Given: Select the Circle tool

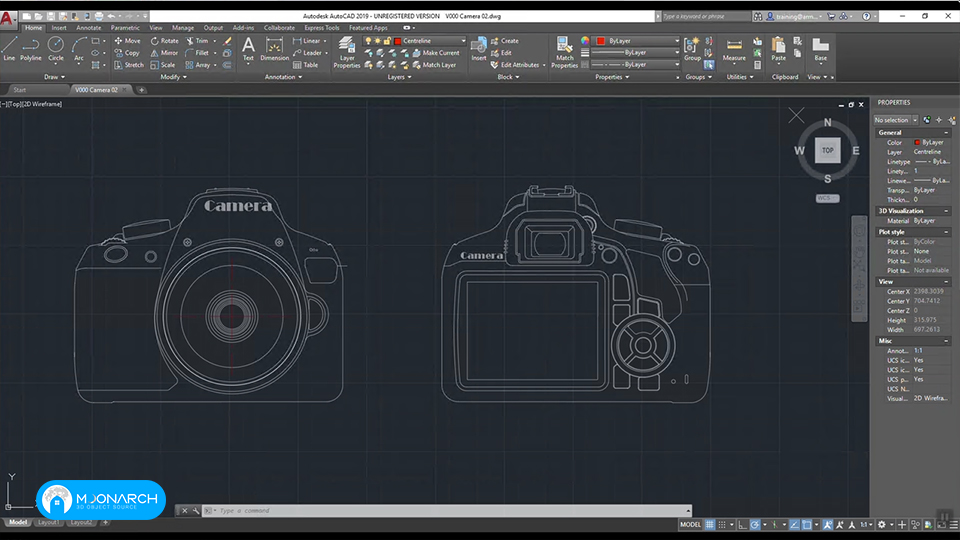Looking at the screenshot, I should tap(56, 48).
